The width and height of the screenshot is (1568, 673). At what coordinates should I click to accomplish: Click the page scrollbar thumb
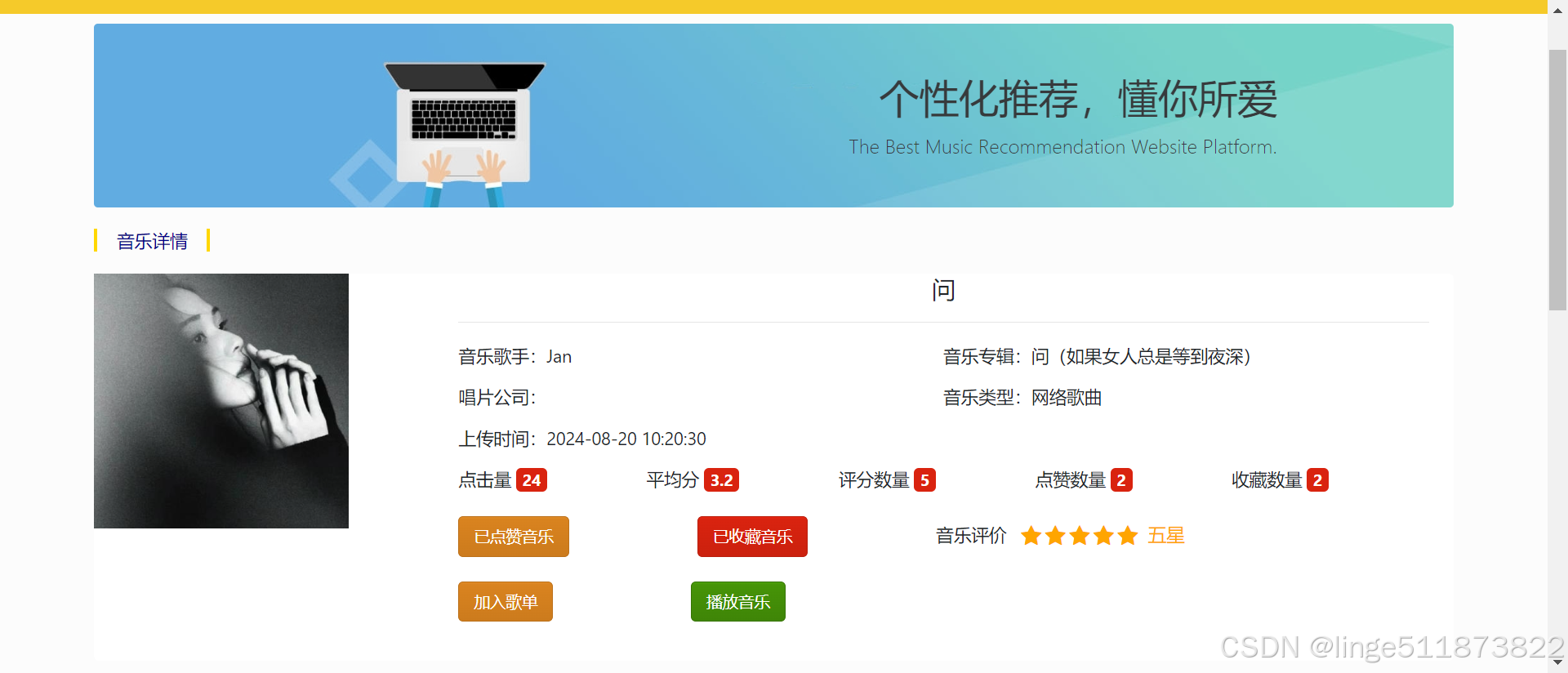pyautogui.click(x=1557, y=180)
